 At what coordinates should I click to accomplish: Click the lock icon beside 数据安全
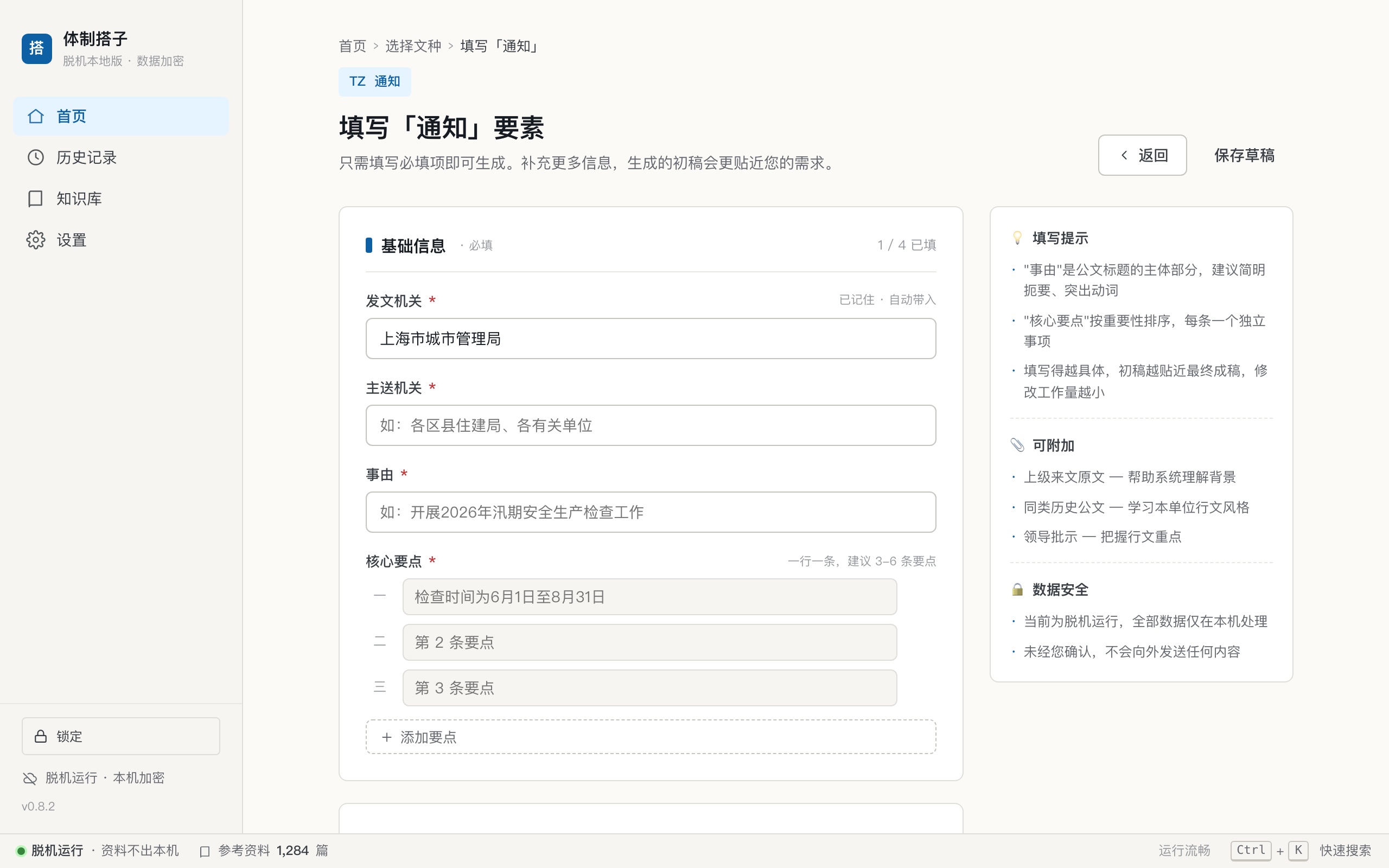1017,590
